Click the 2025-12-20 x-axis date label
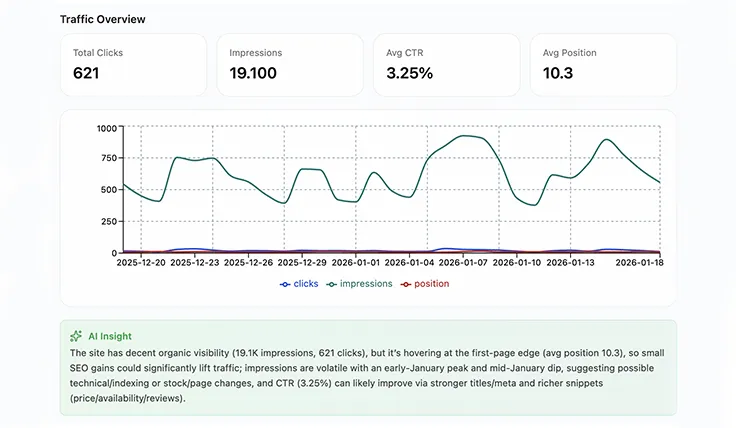The width and height of the screenshot is (736, 428). [x=141, y=263]
